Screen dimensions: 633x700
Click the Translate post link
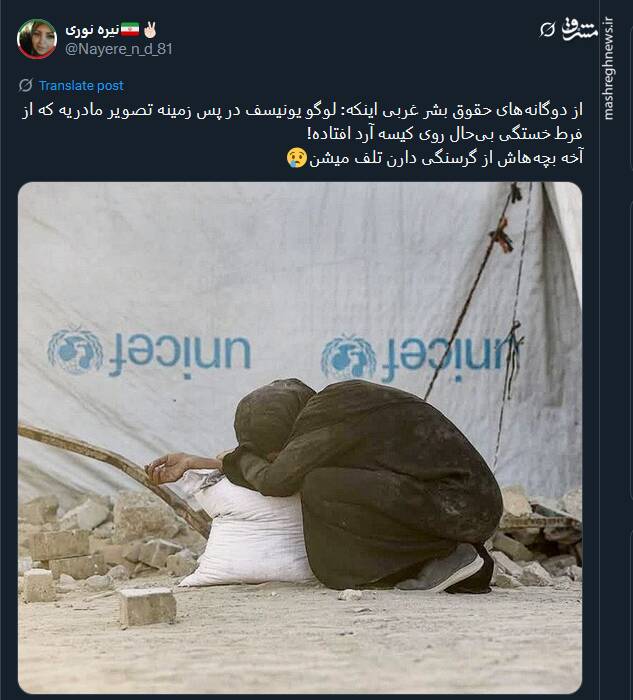81,85
